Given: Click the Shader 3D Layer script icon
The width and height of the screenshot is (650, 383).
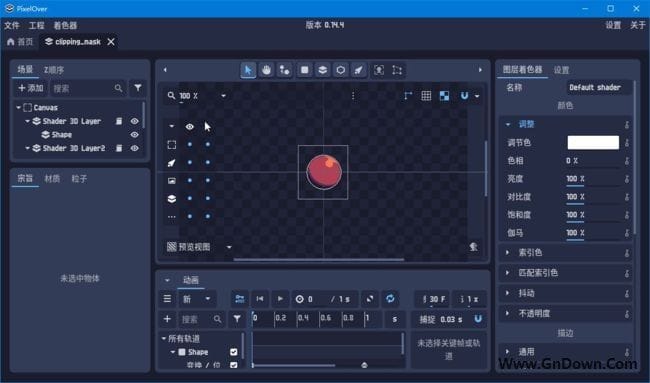Looking at the screenshot, I should coord(119,121).
